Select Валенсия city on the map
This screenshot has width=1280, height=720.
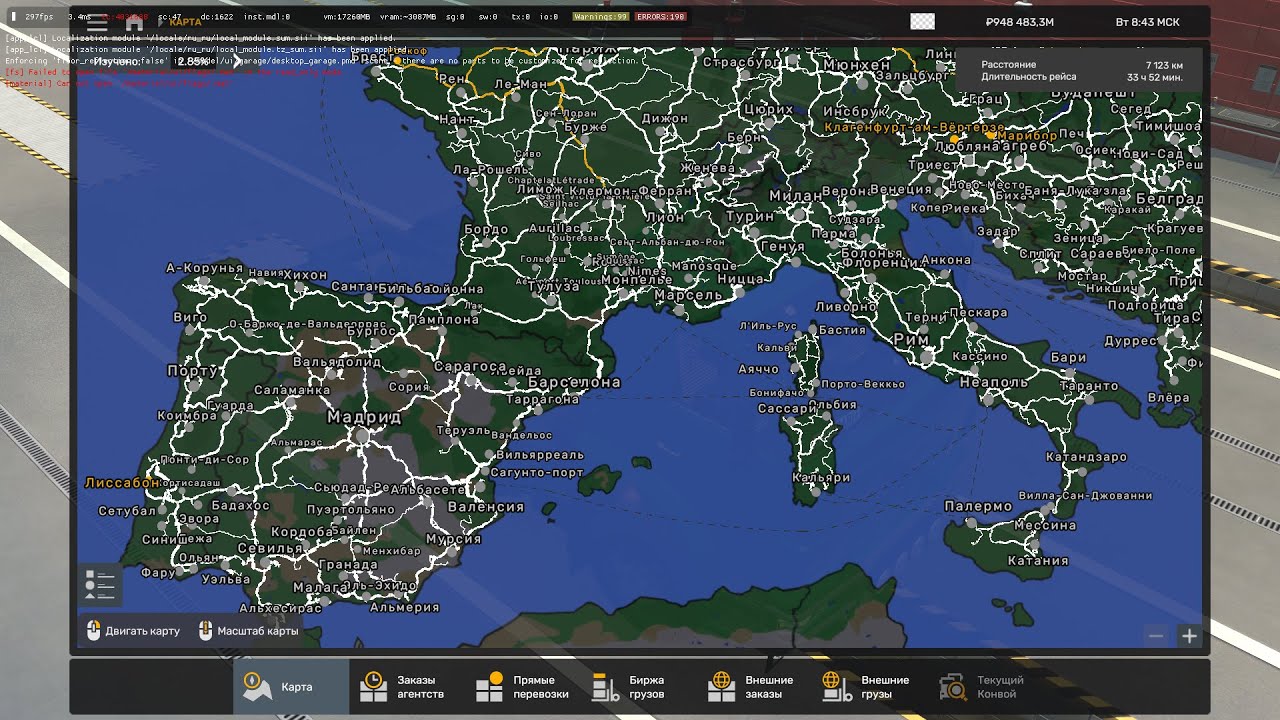tap(486, 507)
